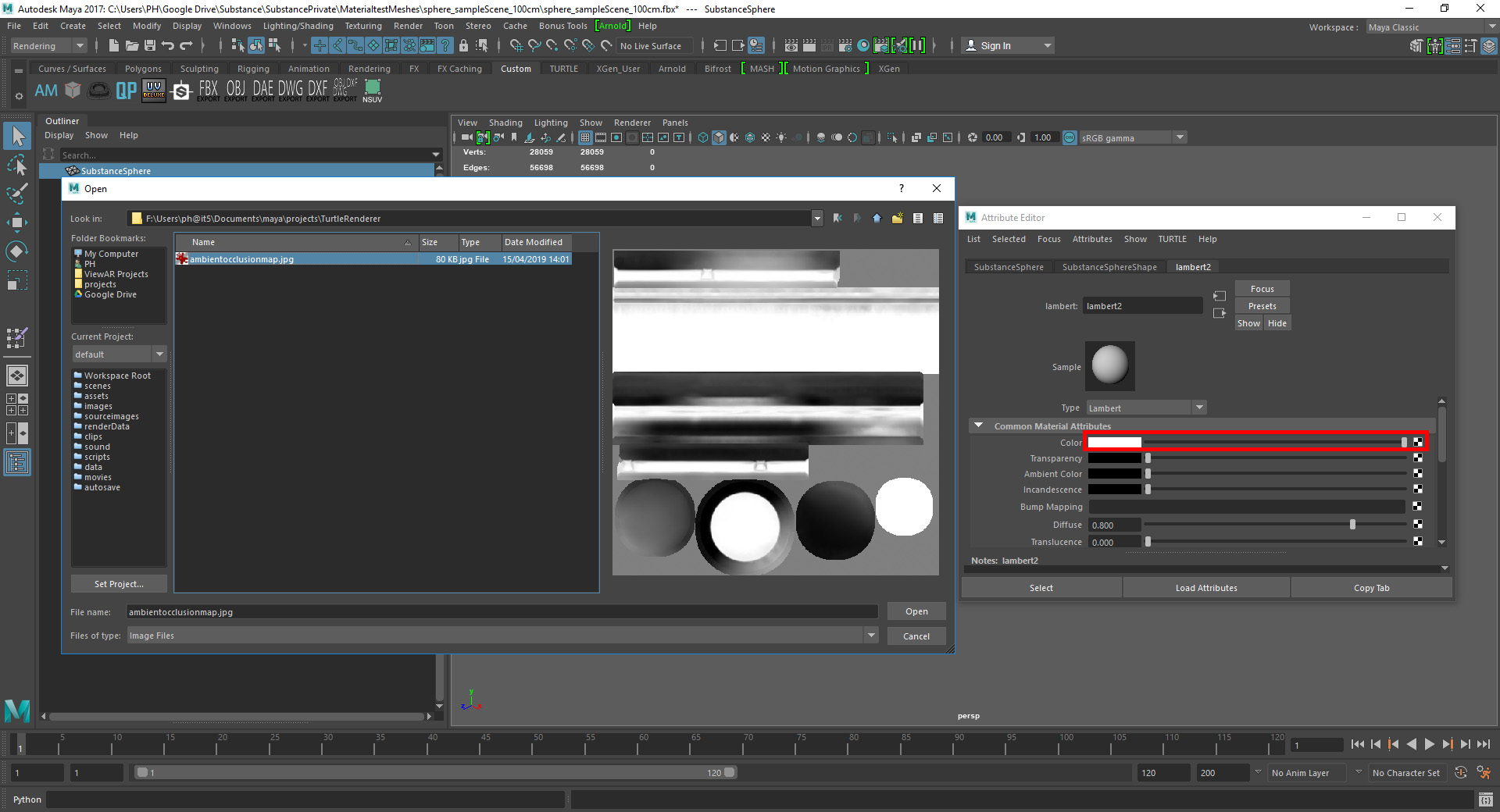Click the NSUV shelf icon
Image resolution: width=1500 pixels, height=812 pixels.
[x=373, y=91]
